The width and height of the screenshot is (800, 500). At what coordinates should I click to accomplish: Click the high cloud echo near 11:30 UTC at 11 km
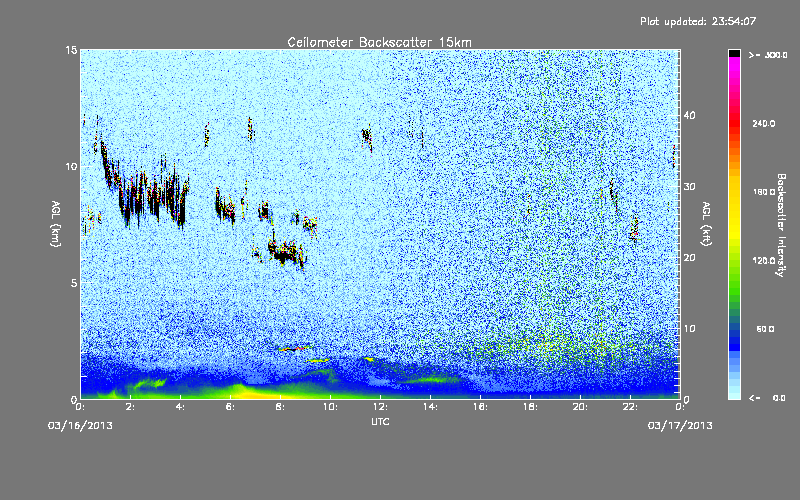367,137
